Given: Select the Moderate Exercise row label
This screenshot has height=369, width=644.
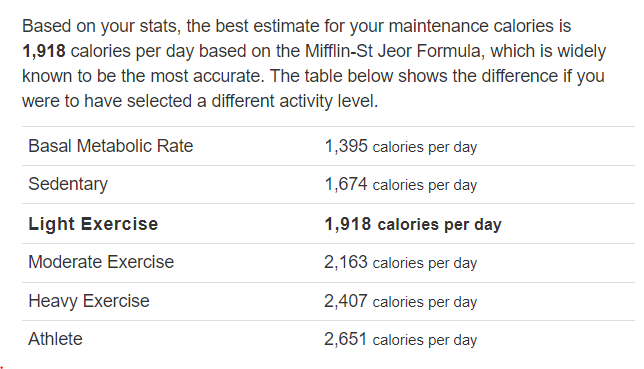Looking at the screenshot, I should click(101, 262).
